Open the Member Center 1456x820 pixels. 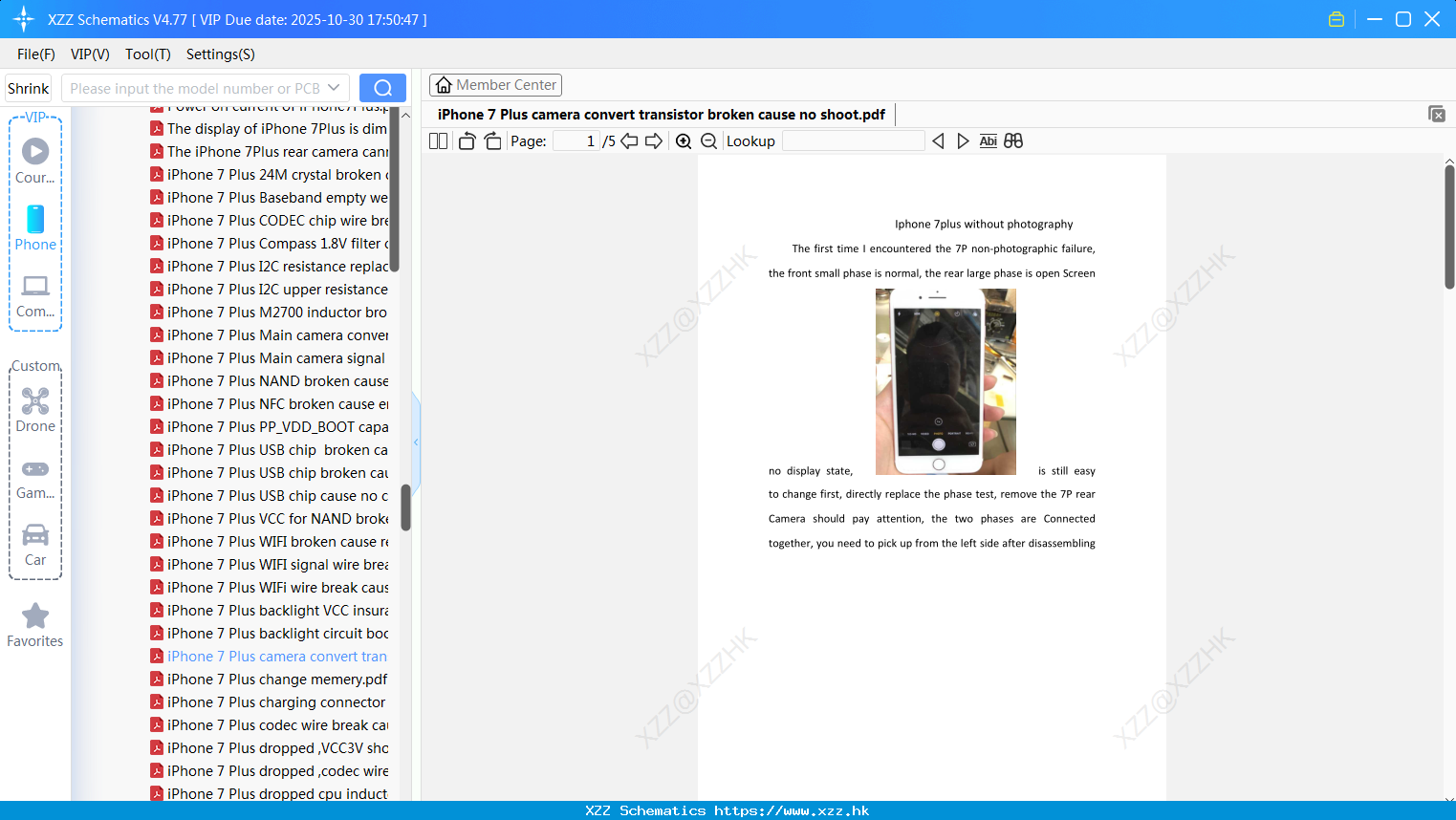[495, 85]
